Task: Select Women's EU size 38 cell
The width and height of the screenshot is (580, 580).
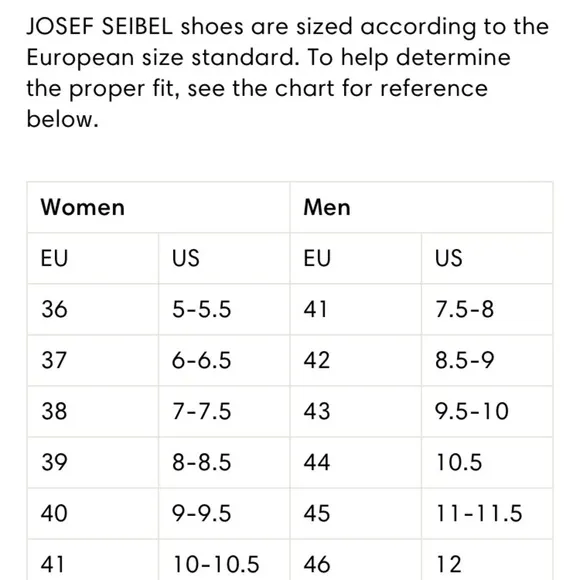Action: click(93, 411)
